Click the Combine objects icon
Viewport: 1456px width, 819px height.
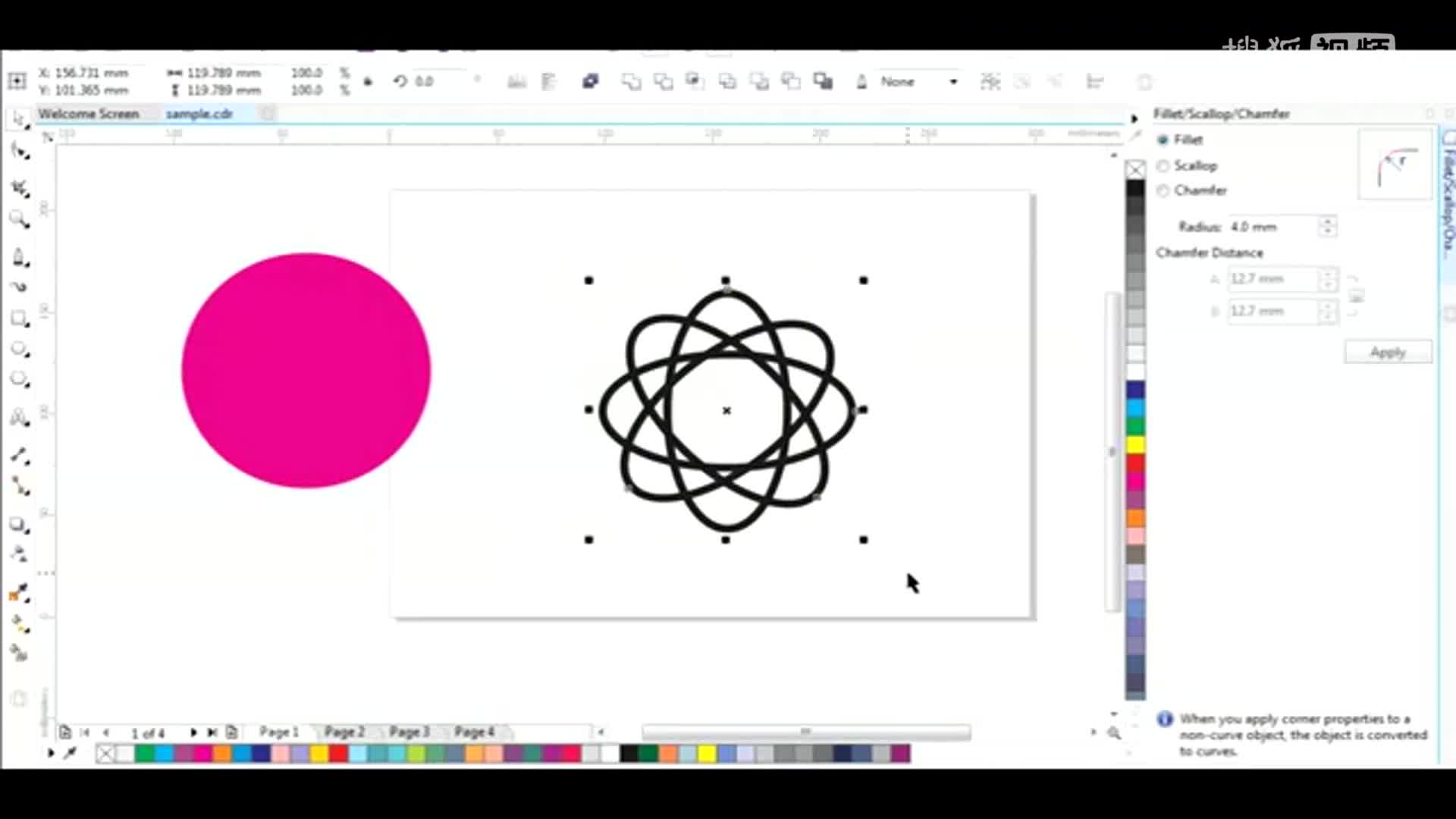tap(590, 81)
